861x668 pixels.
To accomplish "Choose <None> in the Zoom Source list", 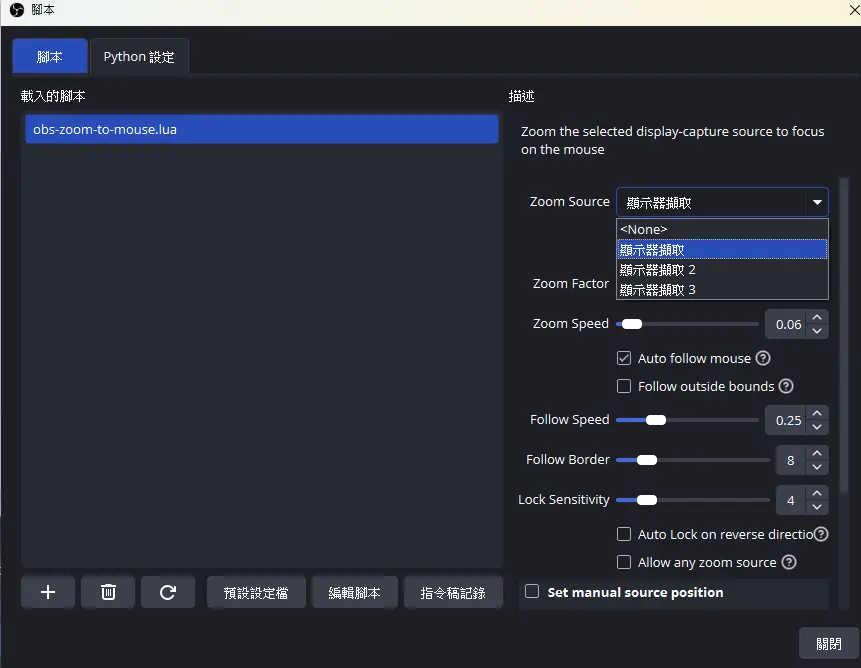I will [x=722, y=229].
